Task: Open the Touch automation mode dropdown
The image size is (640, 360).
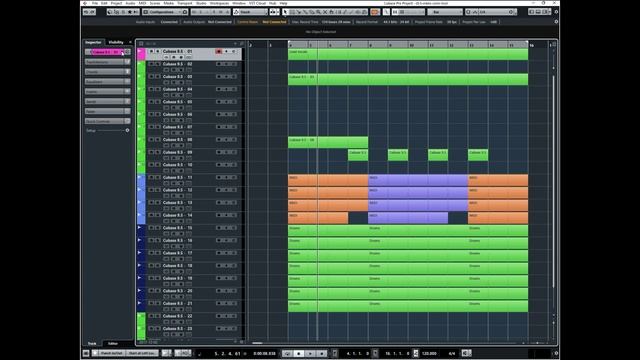Action: pos(251,12)
